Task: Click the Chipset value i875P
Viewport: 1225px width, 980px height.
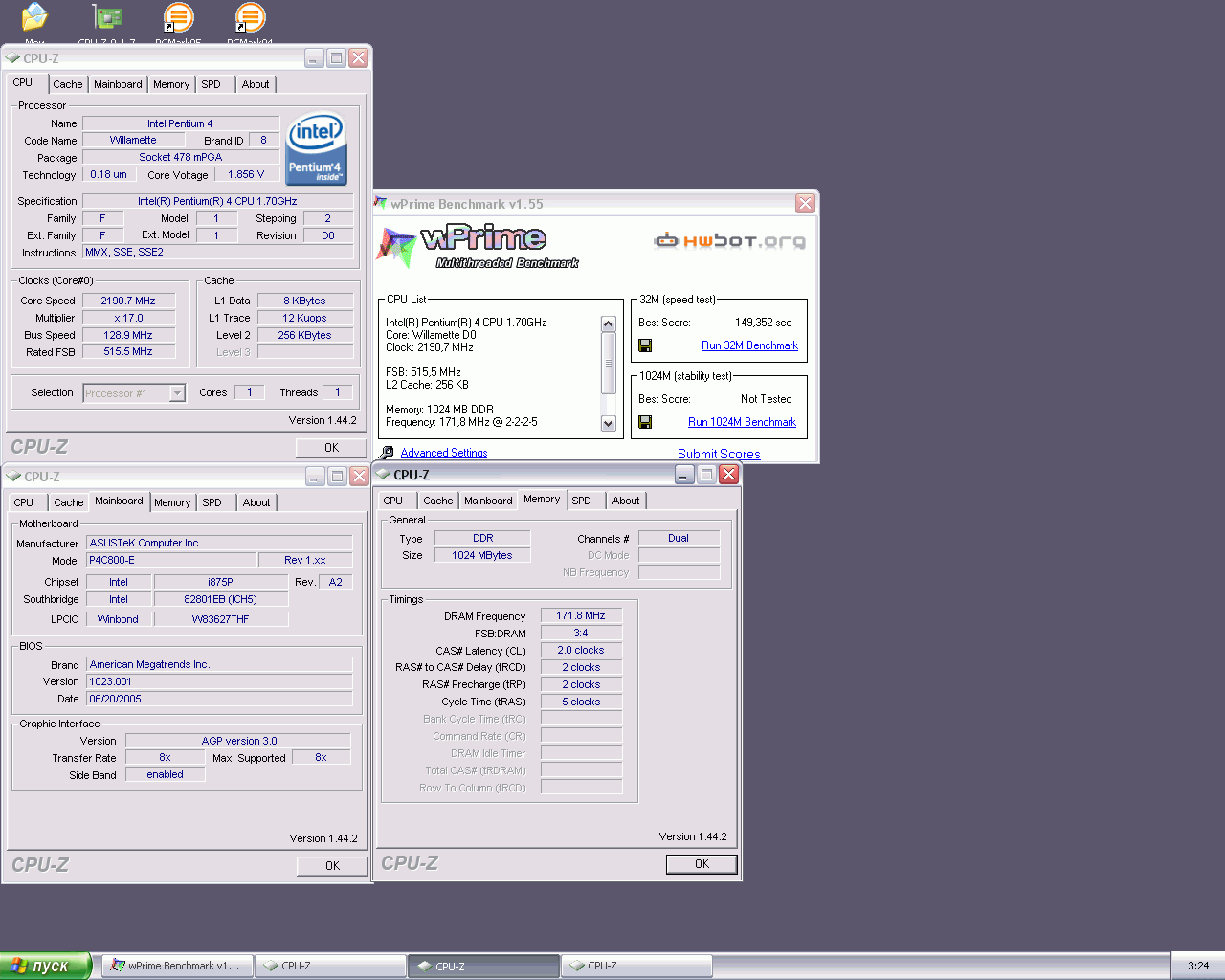Action: pos(220,582)
